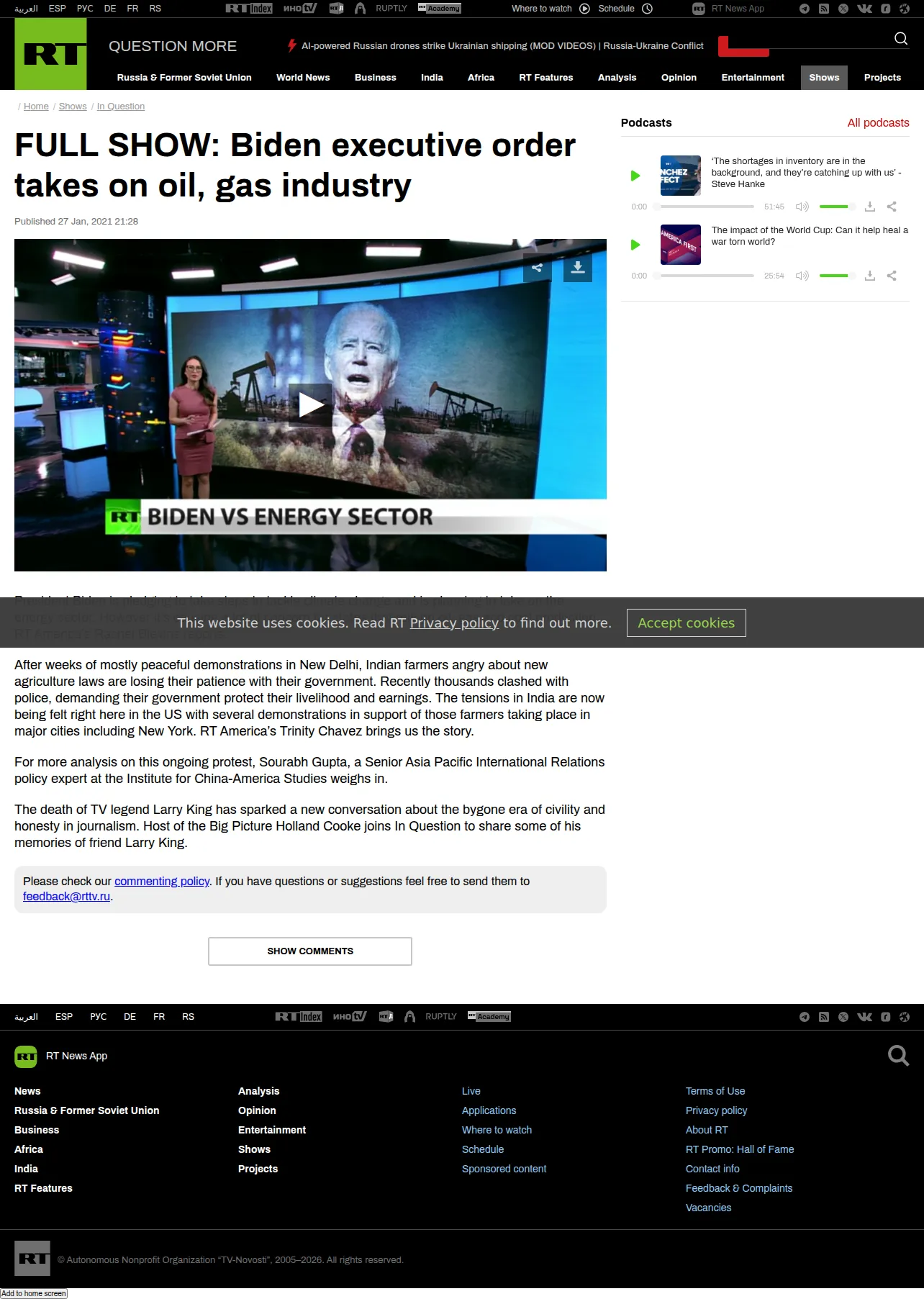The image size is (924, 1299).
Task: Open the RT News App icon in the footer
Action: click(26, 1056)
